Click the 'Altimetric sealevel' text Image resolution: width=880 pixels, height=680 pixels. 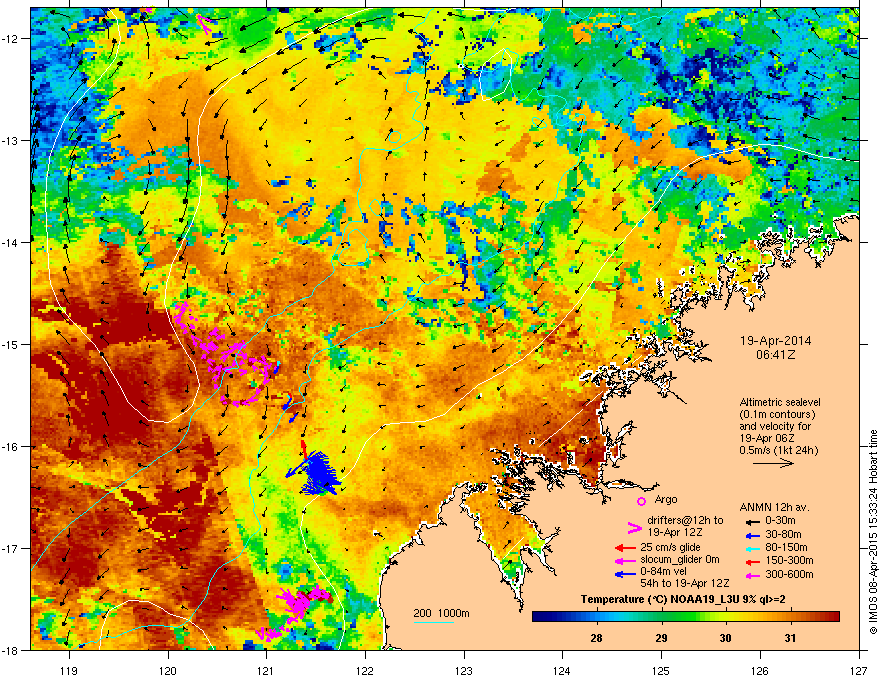(x=780, y=402)
